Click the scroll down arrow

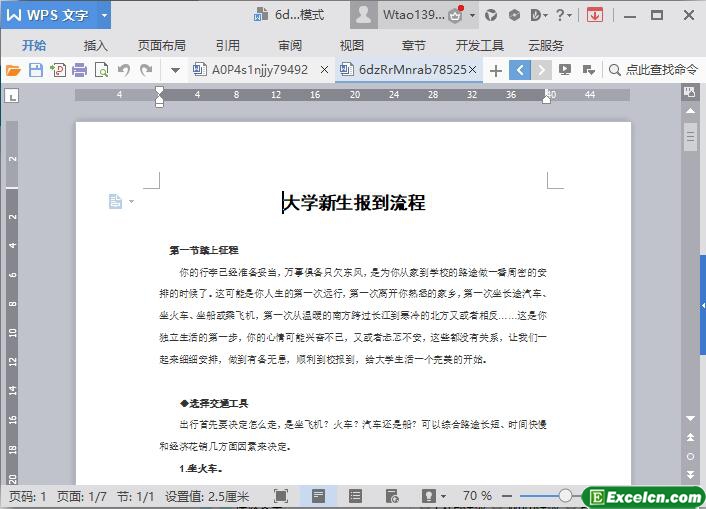(x=690, y=418)
